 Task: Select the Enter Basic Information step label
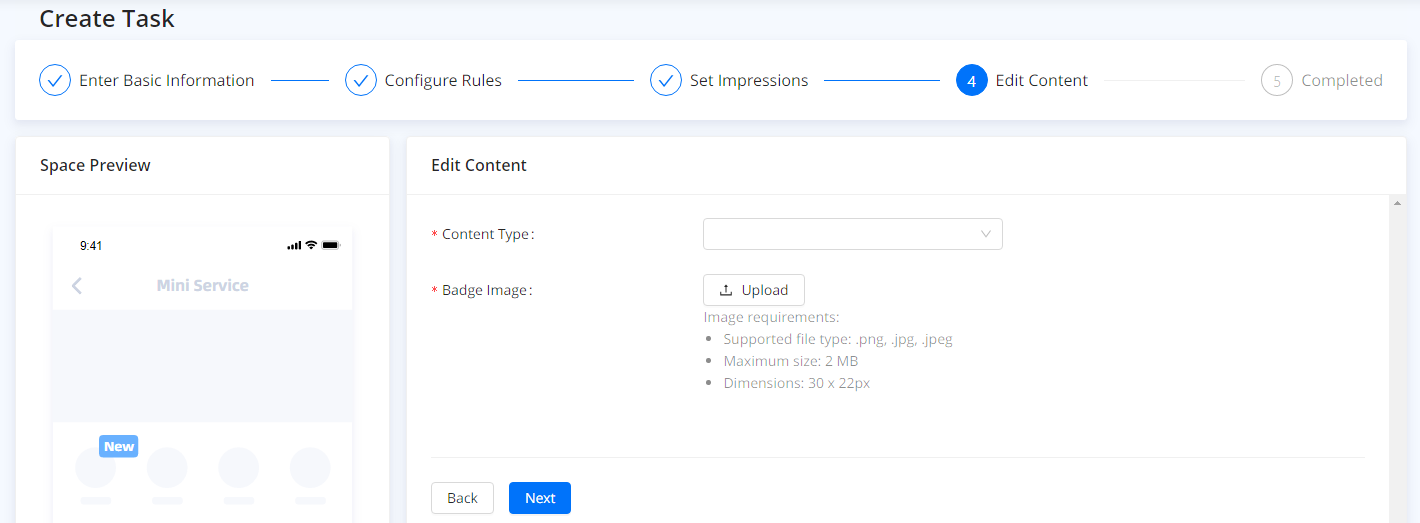point(166,80)
